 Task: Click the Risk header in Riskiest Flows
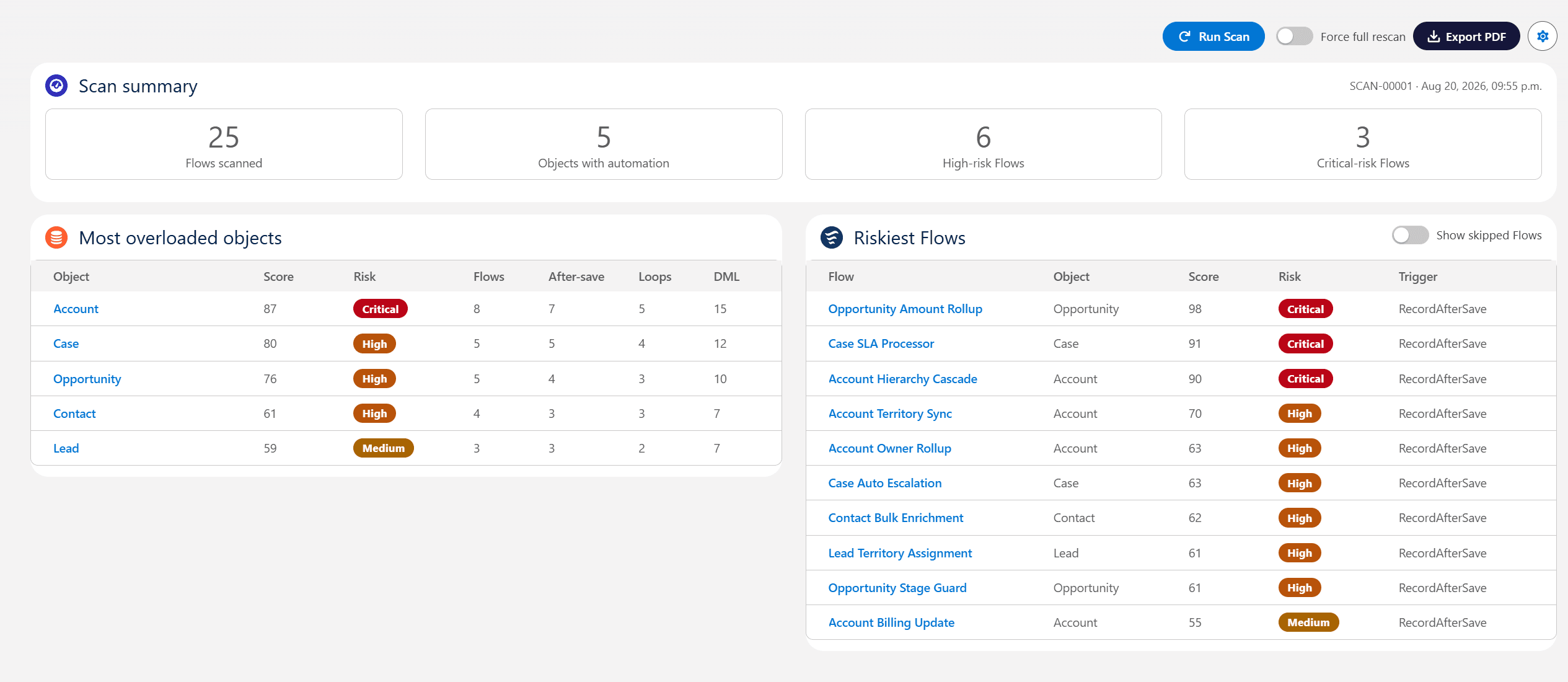pos(1289,277)
